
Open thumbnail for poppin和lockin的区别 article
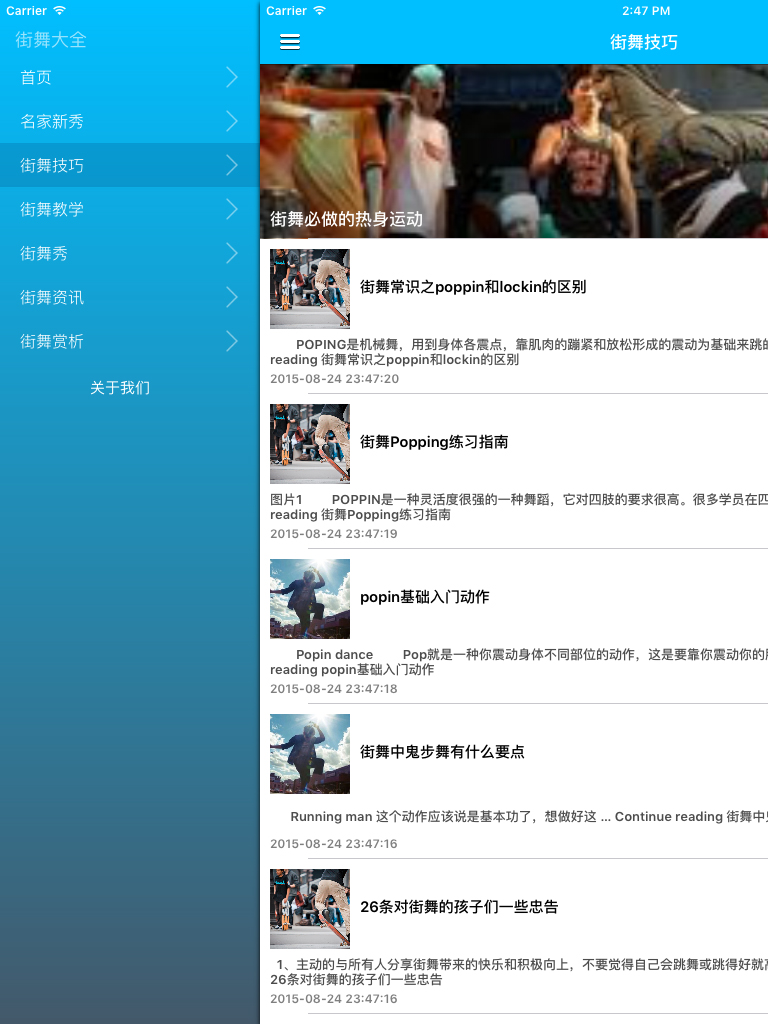click(310, 289)
